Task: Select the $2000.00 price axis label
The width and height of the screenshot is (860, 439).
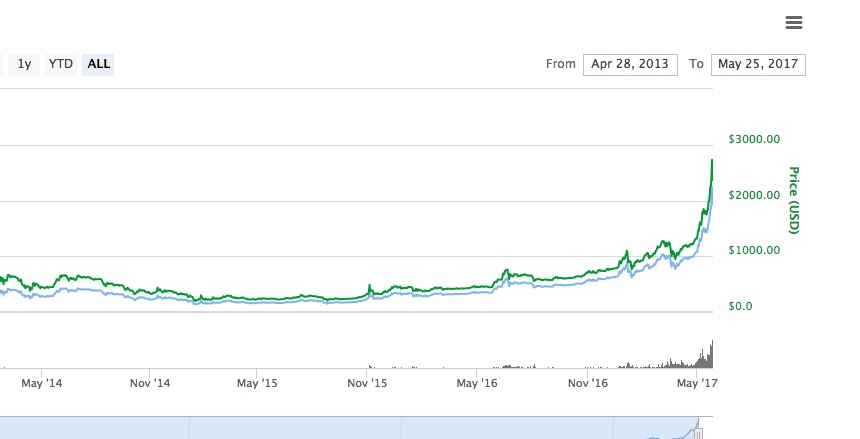Action: (x=756, y=194)
